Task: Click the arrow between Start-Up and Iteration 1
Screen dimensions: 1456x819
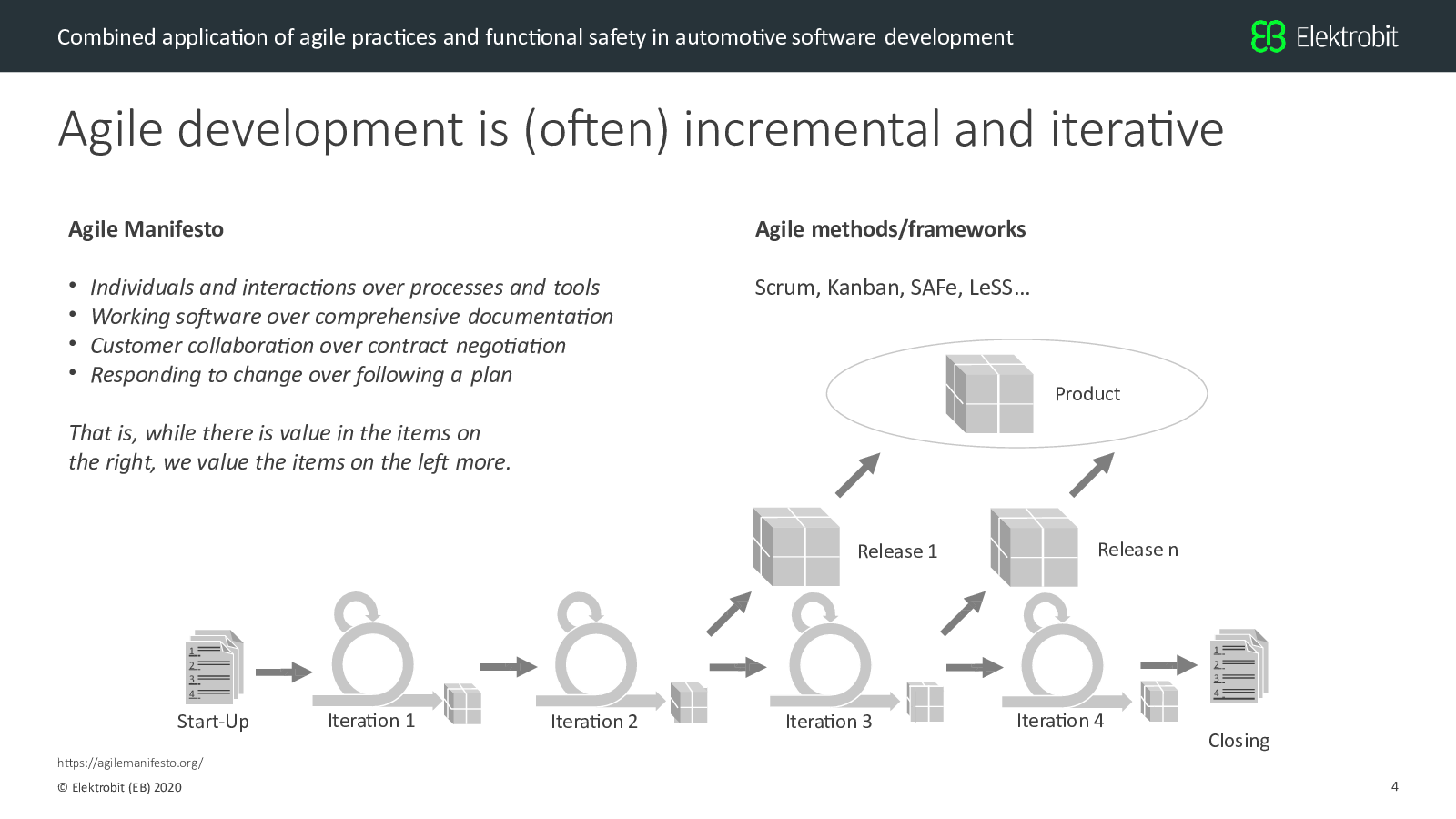Action: point(283,672)
